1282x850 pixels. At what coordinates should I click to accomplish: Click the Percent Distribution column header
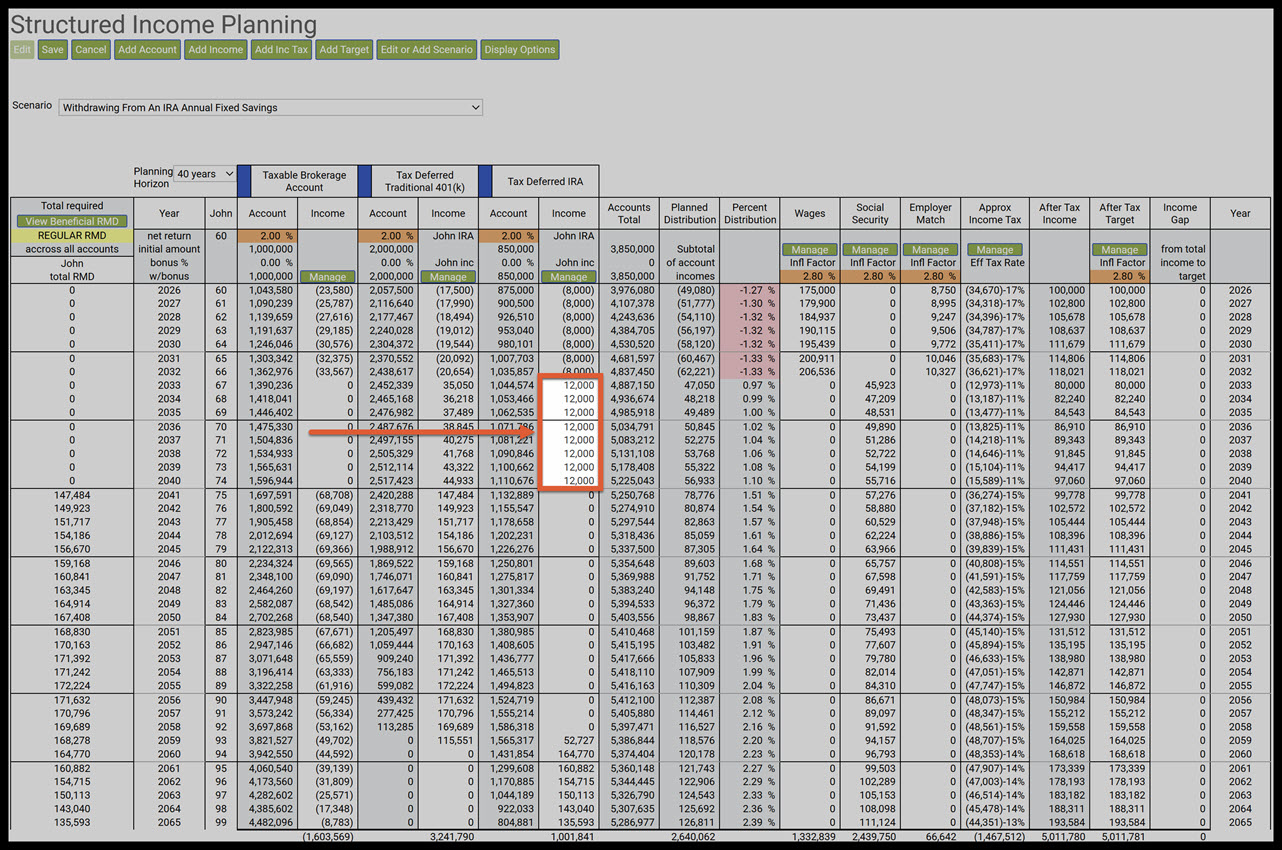(750, 213)
